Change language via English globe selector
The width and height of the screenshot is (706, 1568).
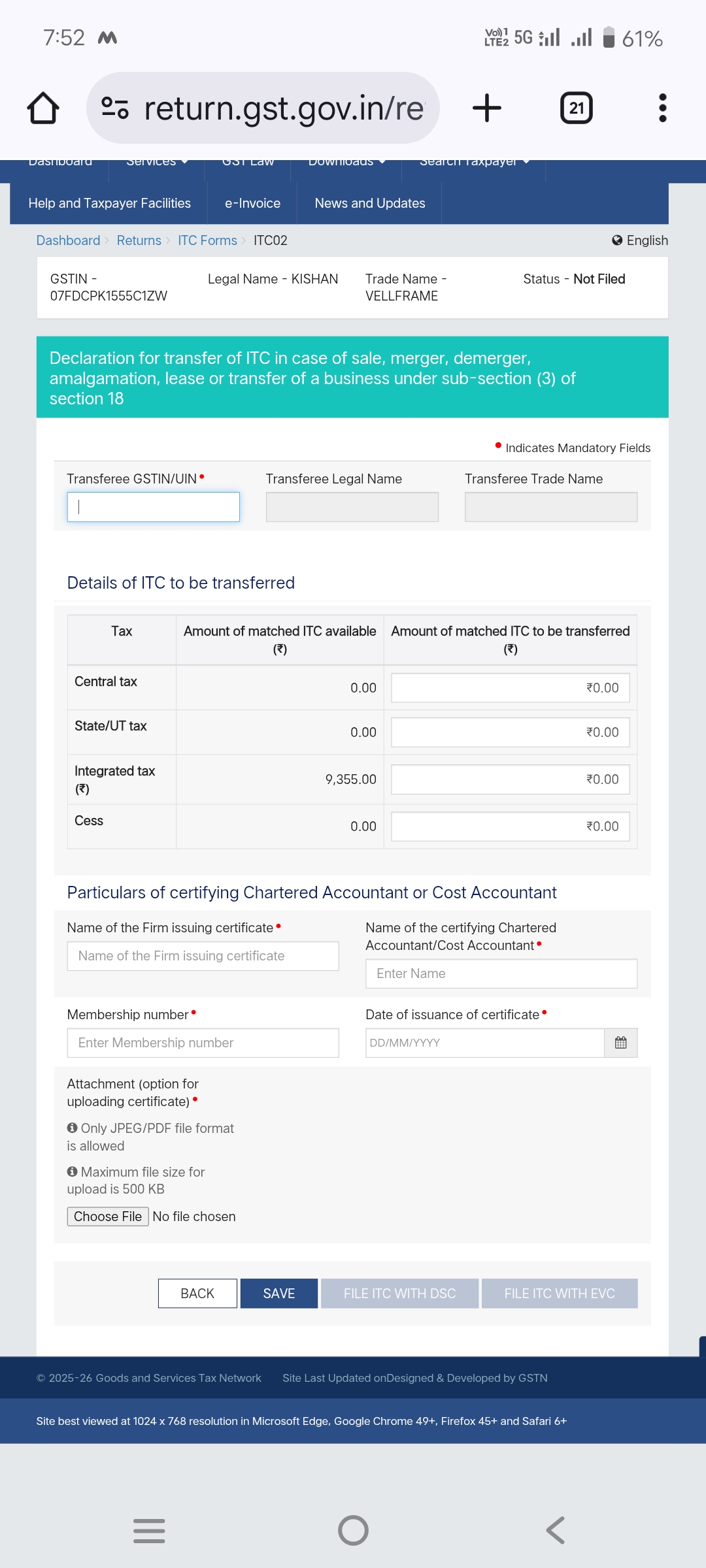point(640,240)
